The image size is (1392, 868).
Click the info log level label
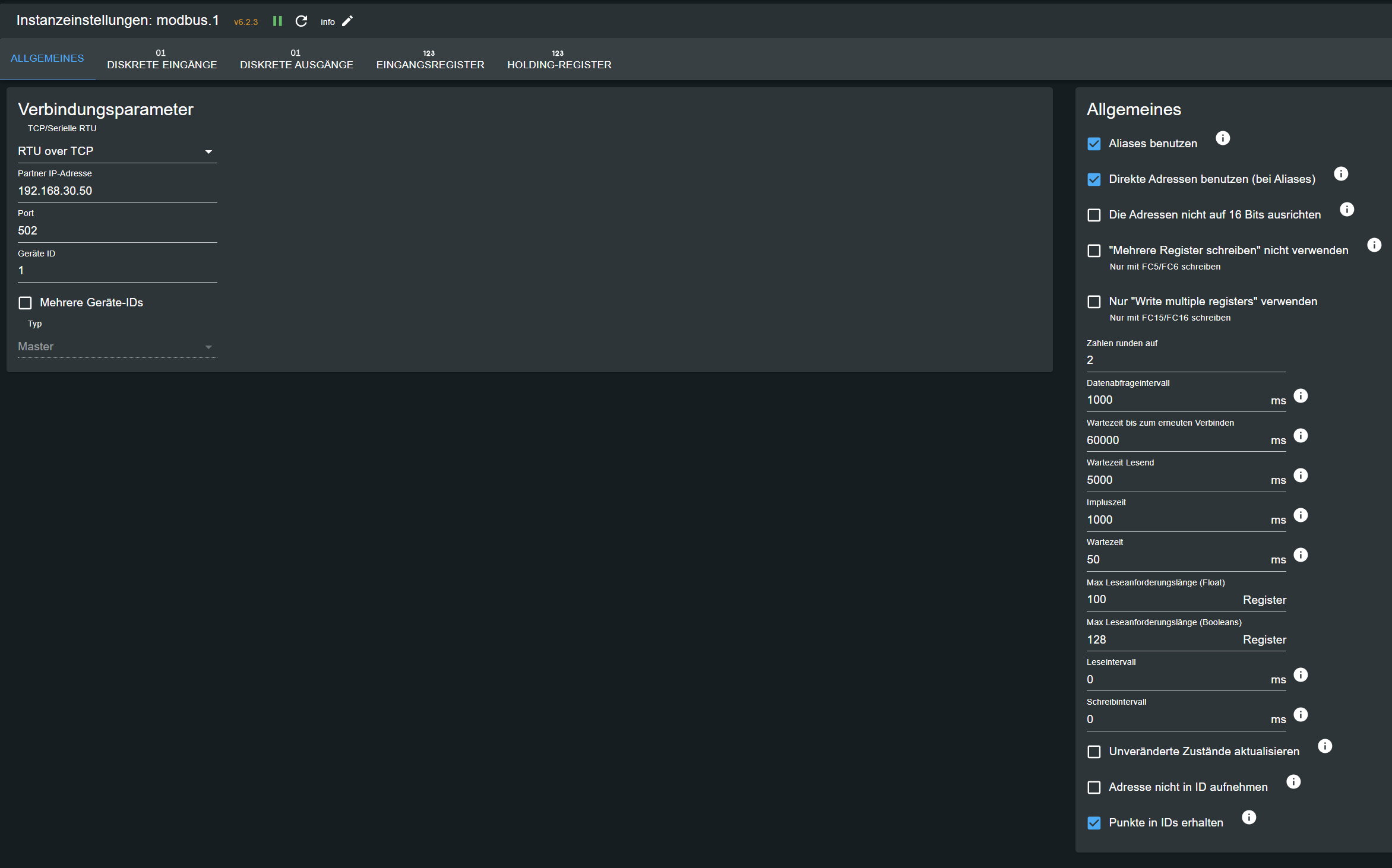(327, 22)
